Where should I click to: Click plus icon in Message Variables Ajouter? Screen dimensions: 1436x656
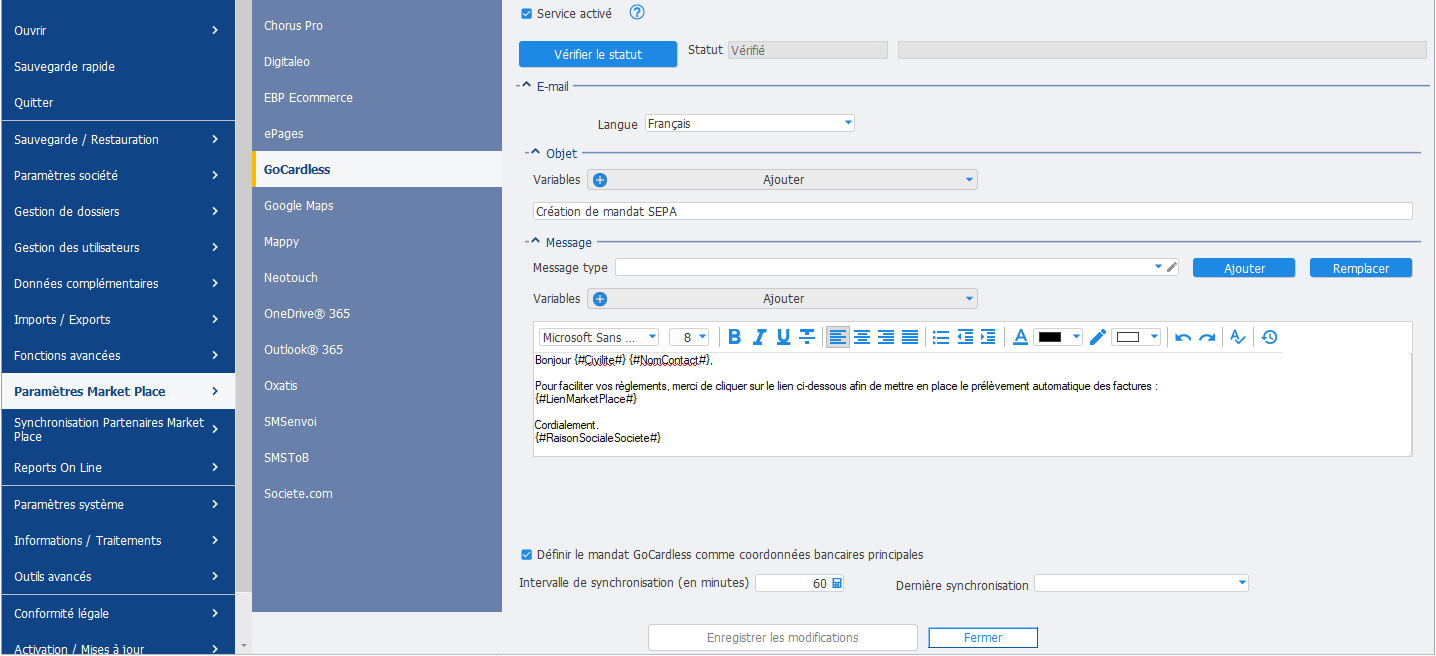tap(600, 298)
